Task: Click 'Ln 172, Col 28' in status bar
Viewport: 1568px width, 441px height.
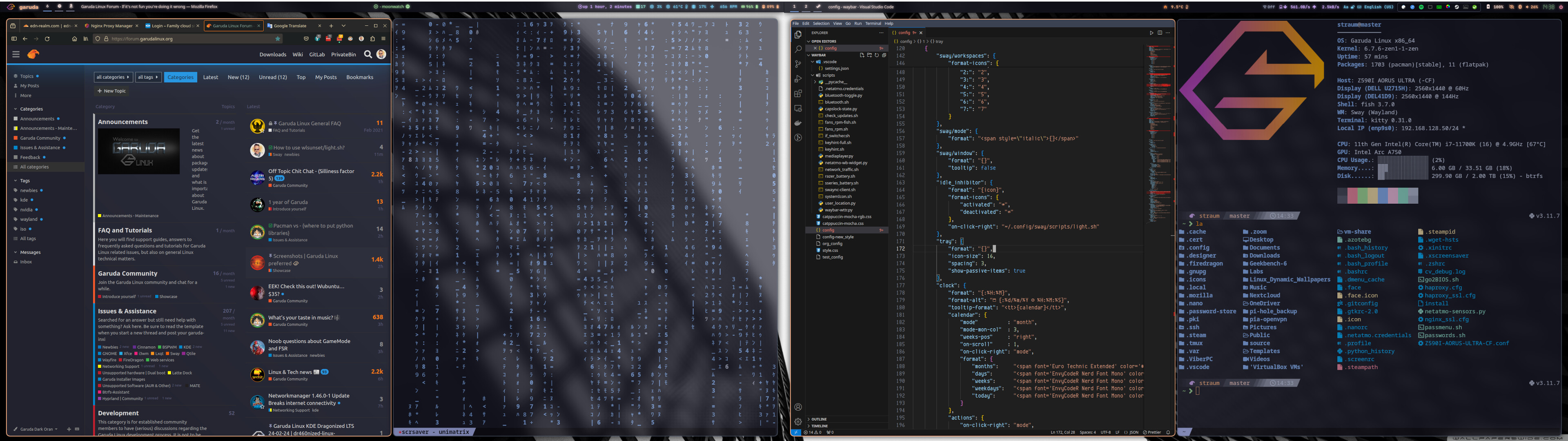Action: 1062,432
